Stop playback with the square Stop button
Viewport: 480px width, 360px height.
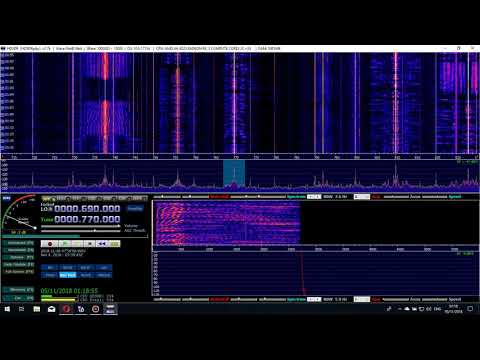[x=89, y=244]
